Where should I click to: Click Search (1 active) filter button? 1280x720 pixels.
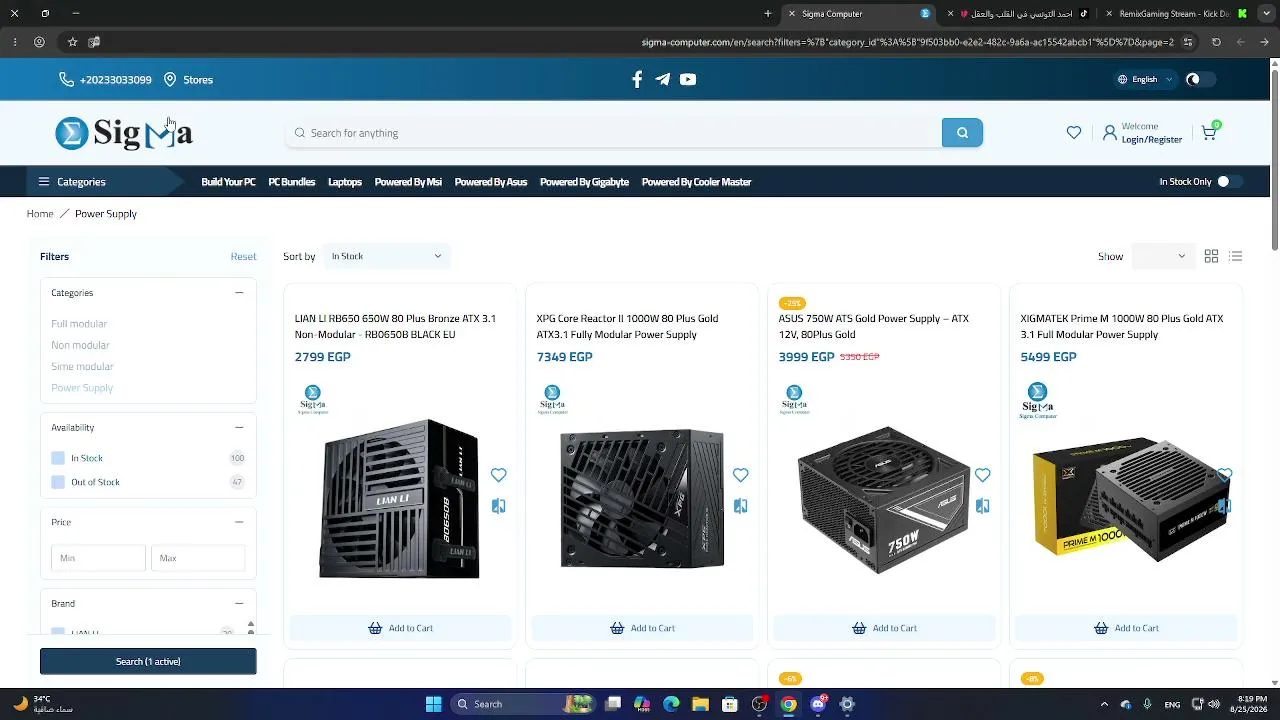click(x=148, y=661)
